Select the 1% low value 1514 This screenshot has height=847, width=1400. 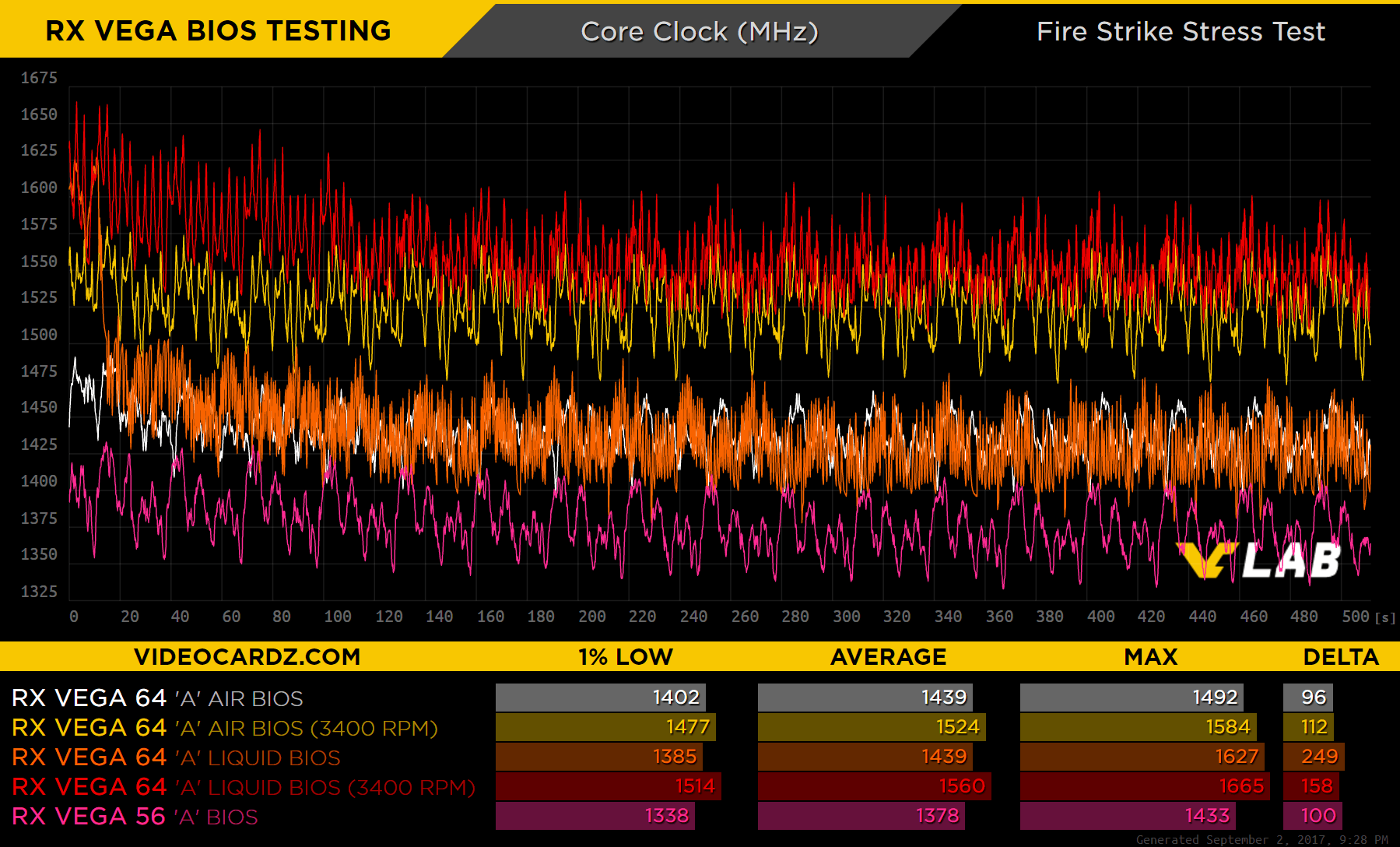tap(695, 786)
